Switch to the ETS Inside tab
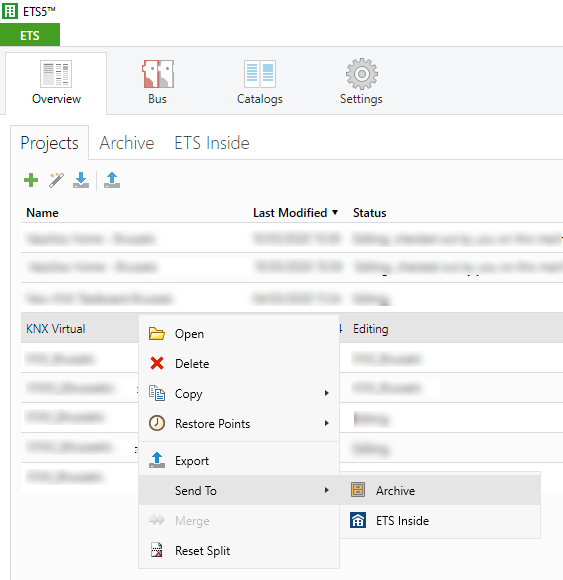Viewport: 563px width, 580px height. coord(212,143)
